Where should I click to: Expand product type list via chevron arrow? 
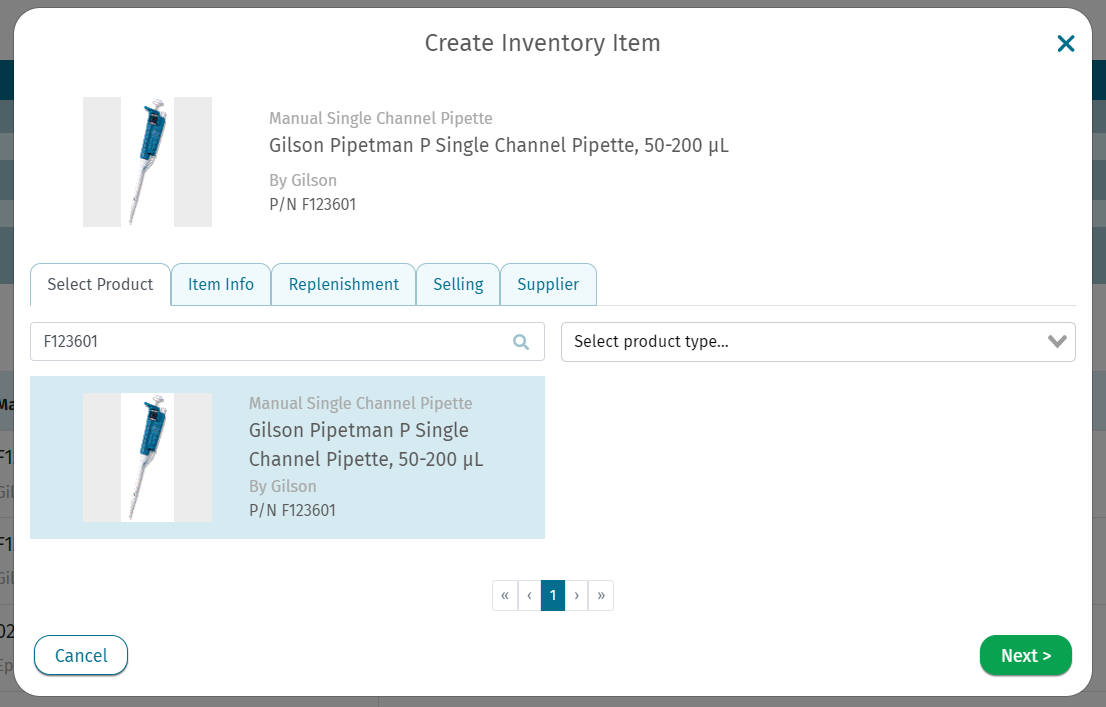point(1057,342)
